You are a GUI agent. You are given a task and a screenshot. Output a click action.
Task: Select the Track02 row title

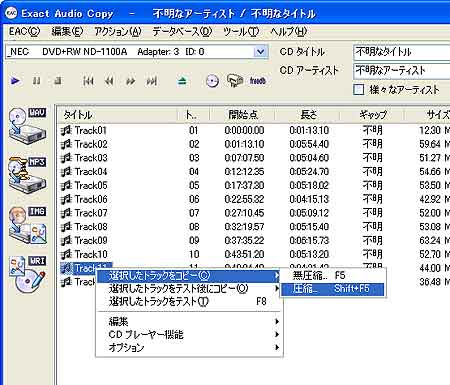(x=91, y=144)
